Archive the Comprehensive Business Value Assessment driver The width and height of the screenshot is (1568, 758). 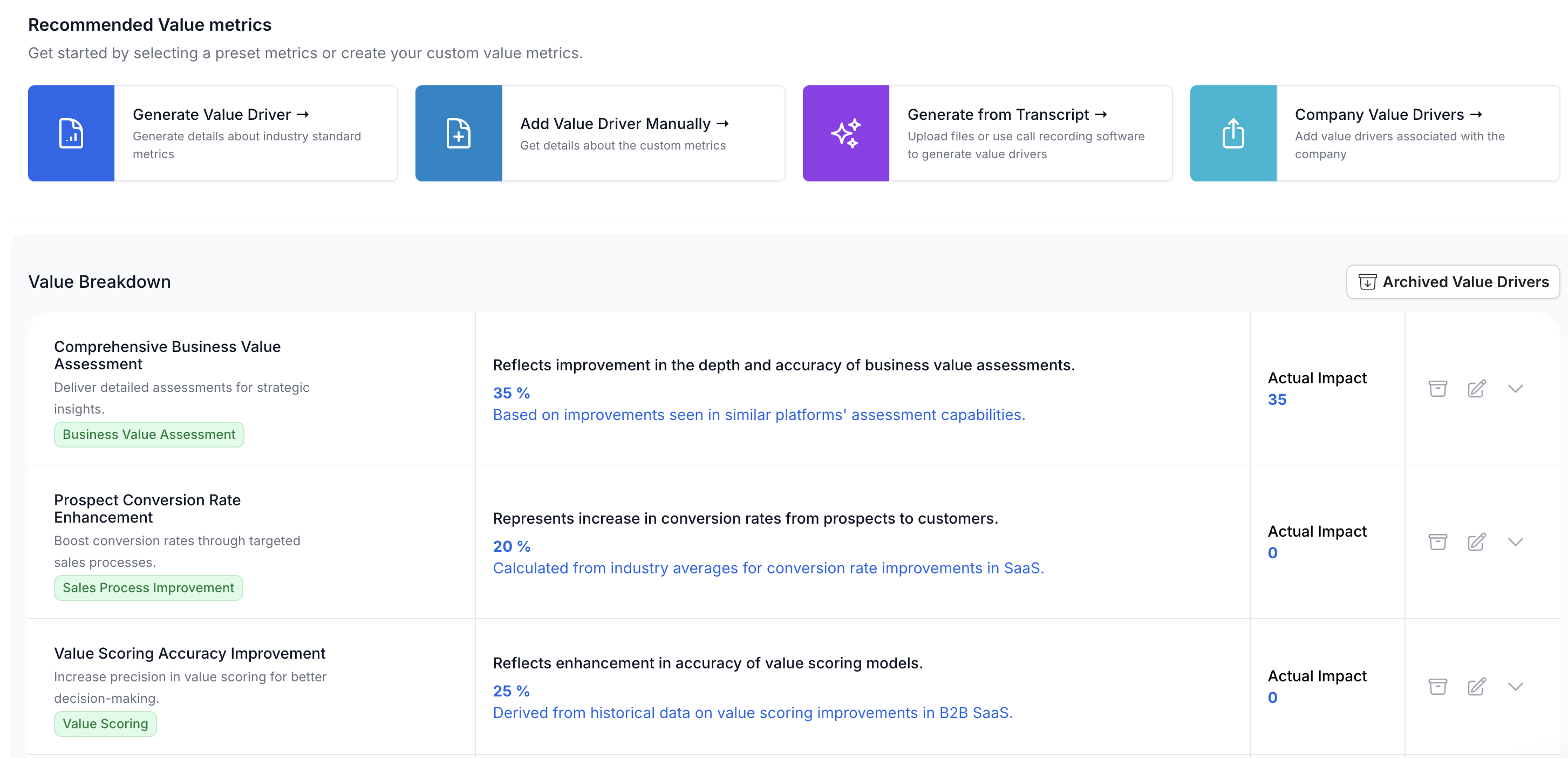click(1437, 388)
